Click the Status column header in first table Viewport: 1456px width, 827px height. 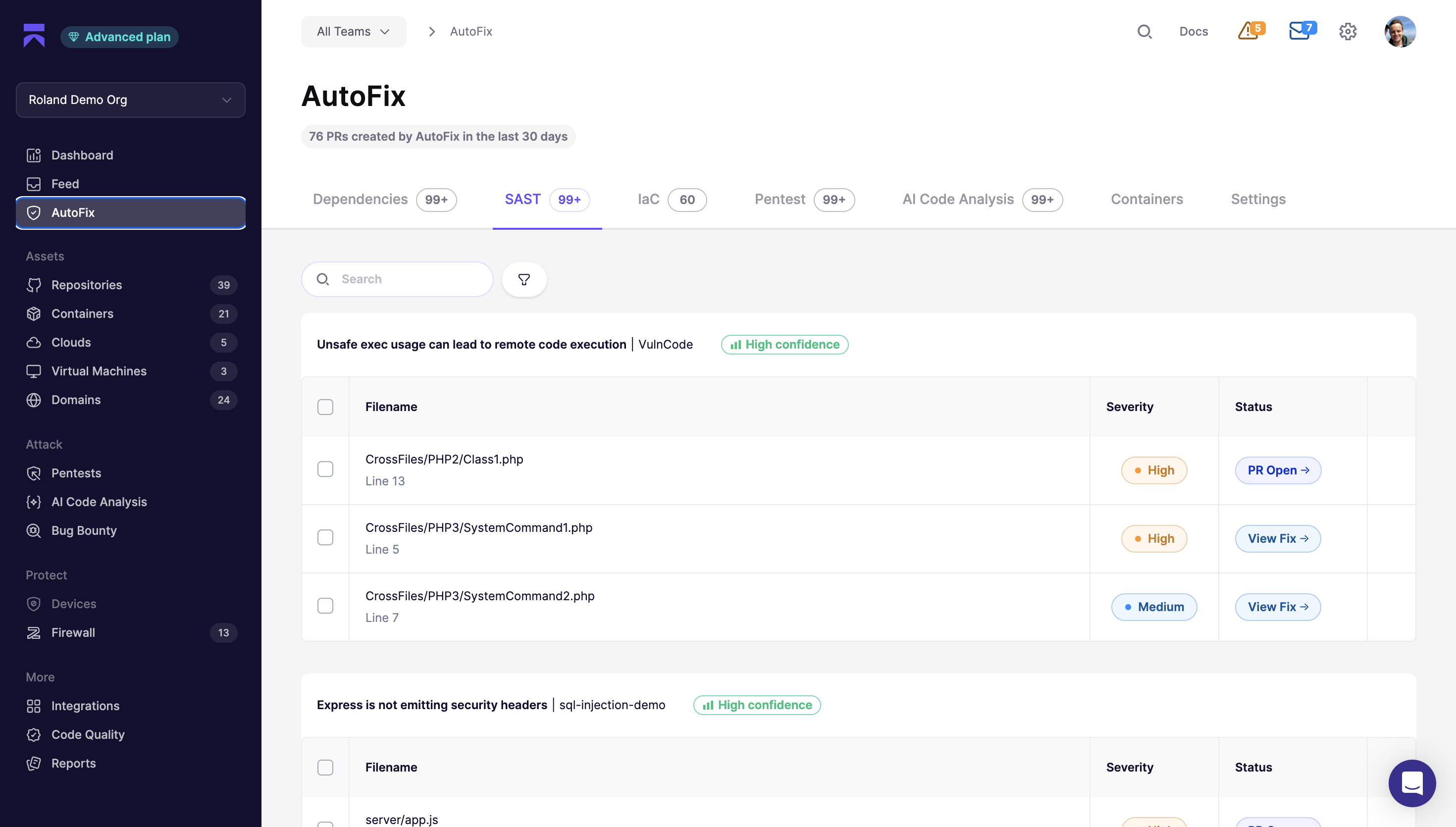pyautogui.click(x=1253, y=407)
